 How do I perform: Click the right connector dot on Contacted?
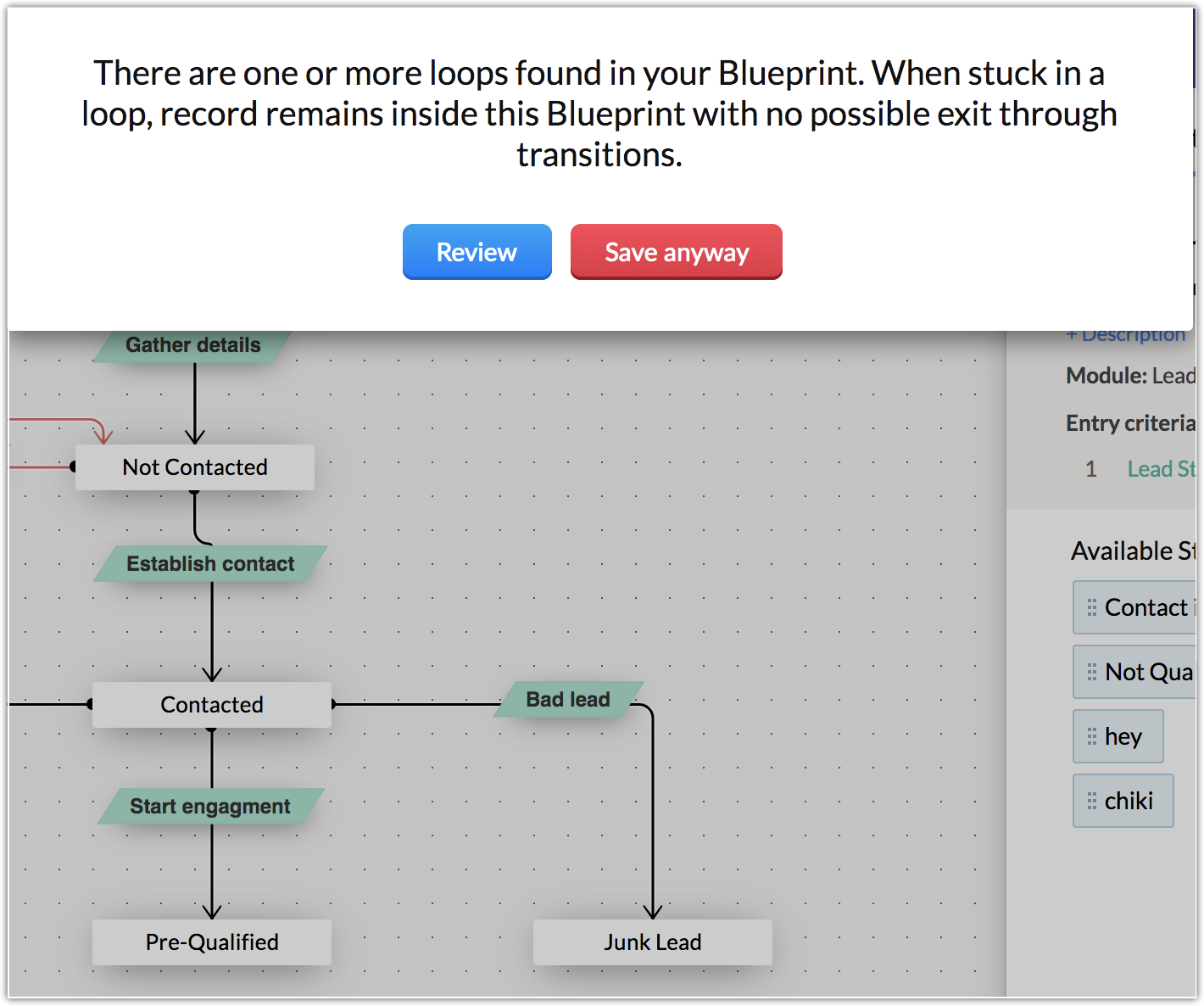tap(333, 704)
